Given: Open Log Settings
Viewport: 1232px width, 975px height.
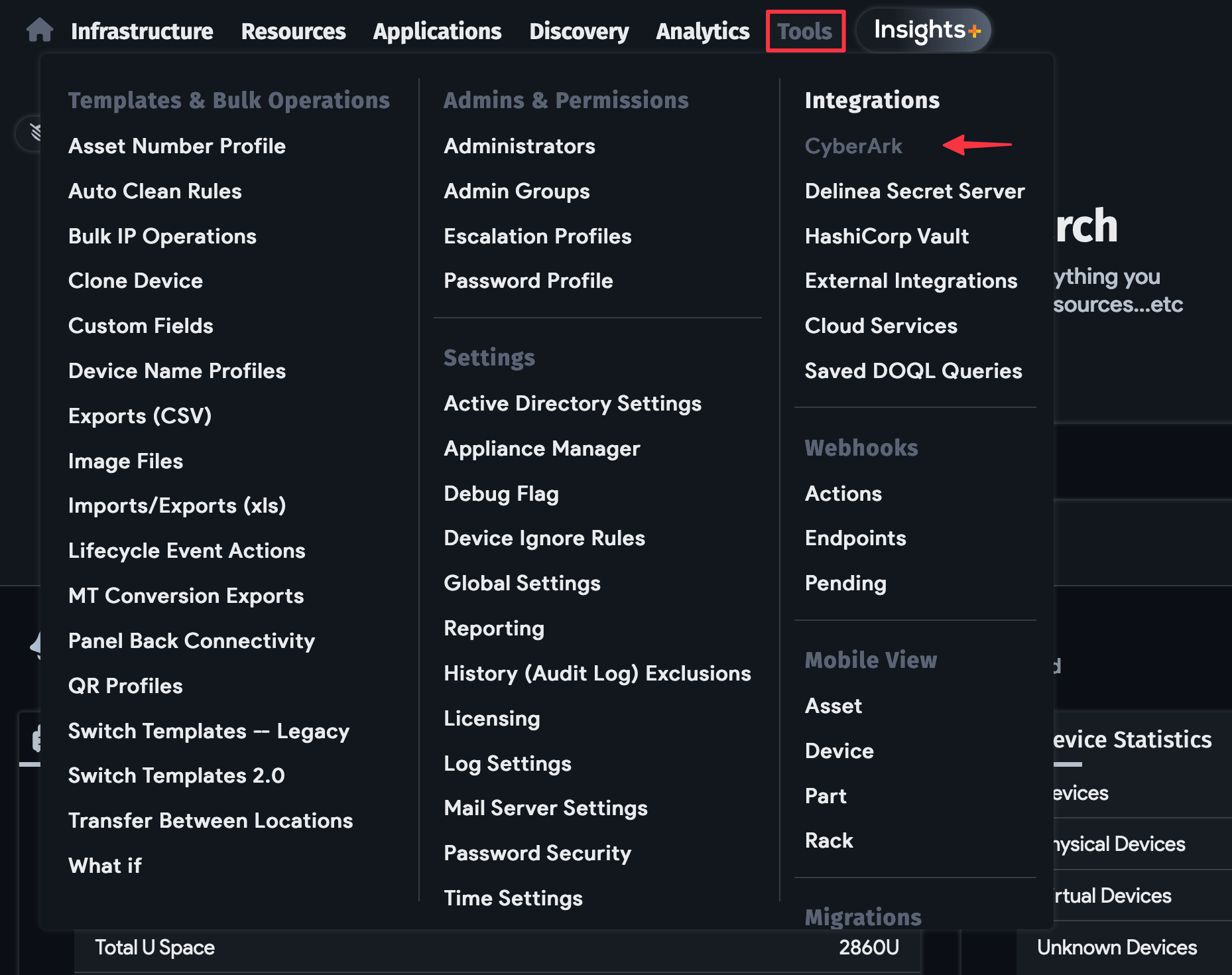Looking at the screenshot, I should coord(507,763).
